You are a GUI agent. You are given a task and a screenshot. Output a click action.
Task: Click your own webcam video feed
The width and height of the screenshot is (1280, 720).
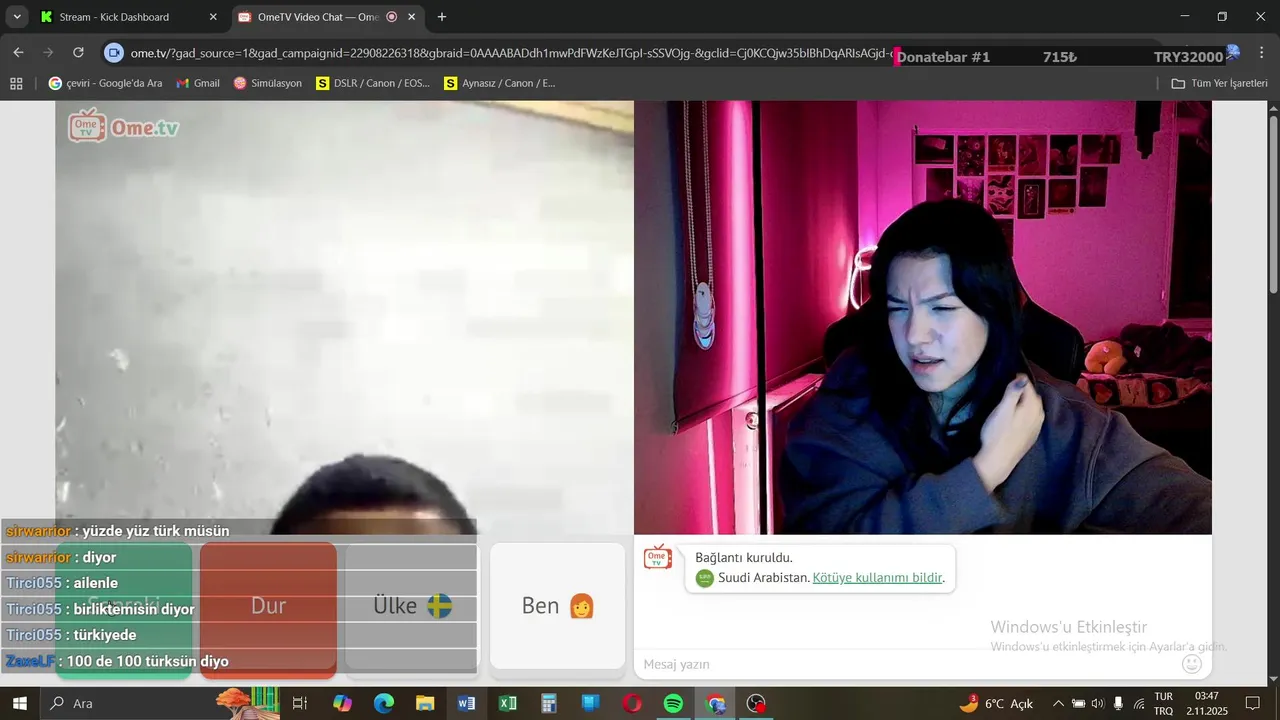pos(923,317)
